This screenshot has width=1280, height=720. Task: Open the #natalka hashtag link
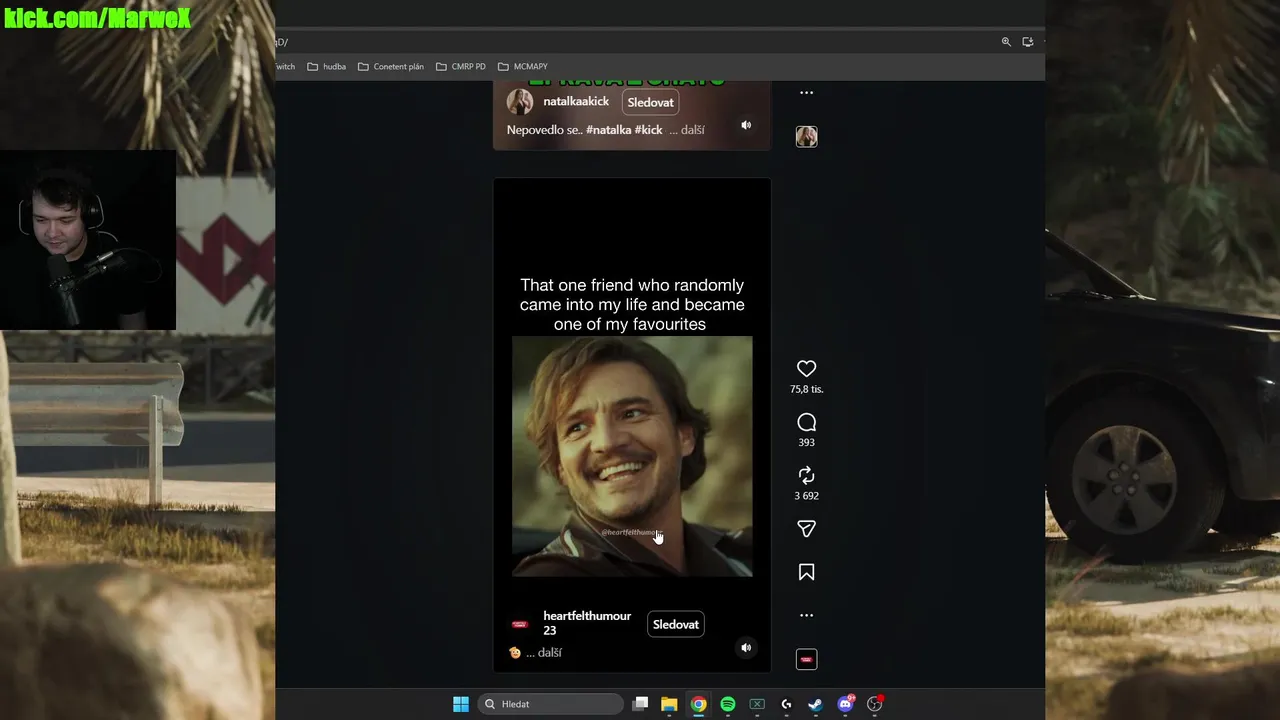coord(608,130)
